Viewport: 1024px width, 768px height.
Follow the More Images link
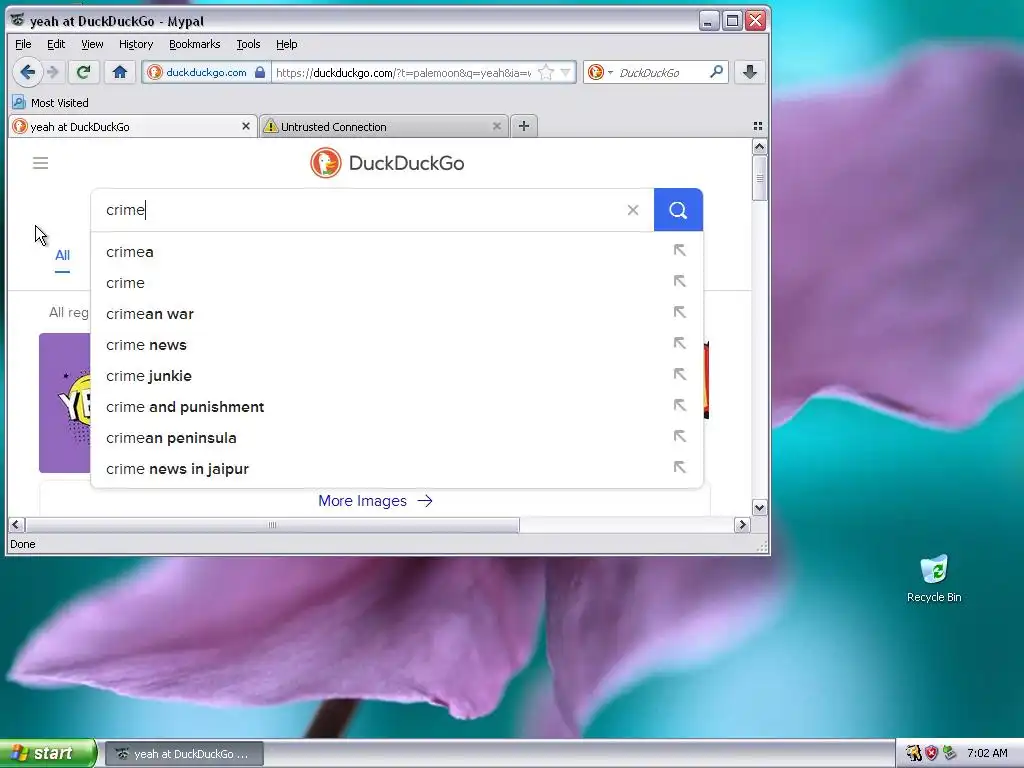[376, 501]
